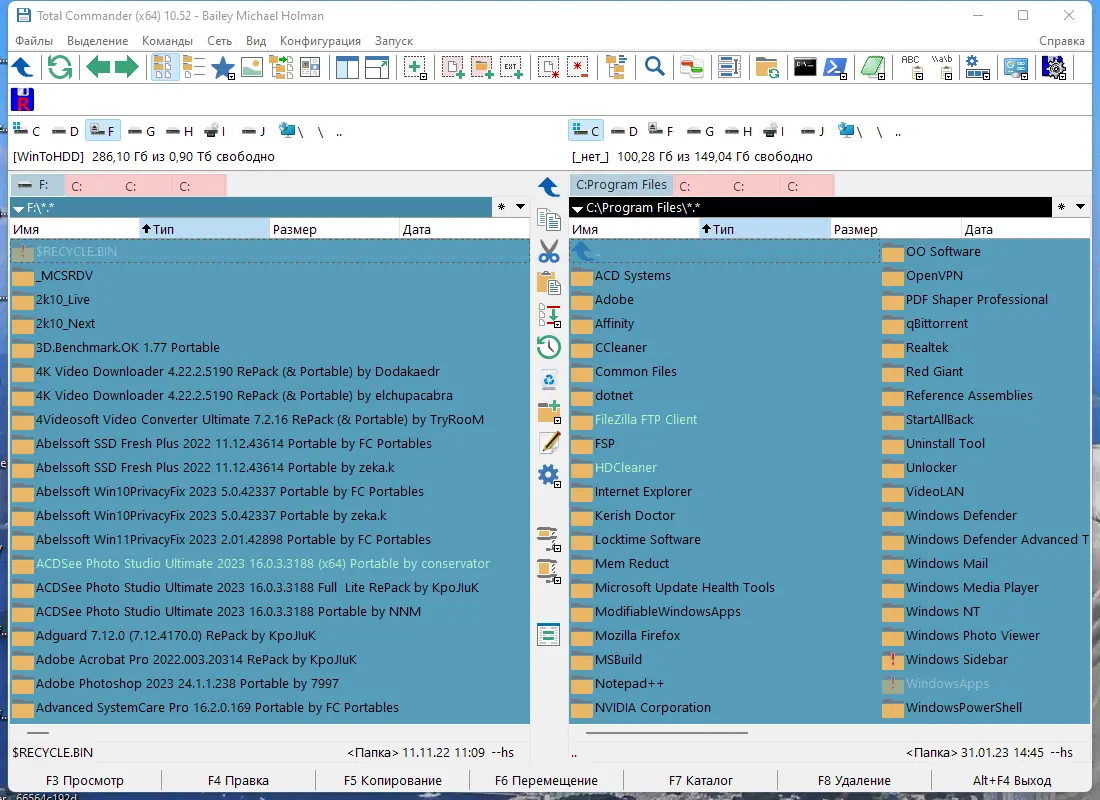
Task: Click the blue floppy R icon
Action: (x=22, y=100)
